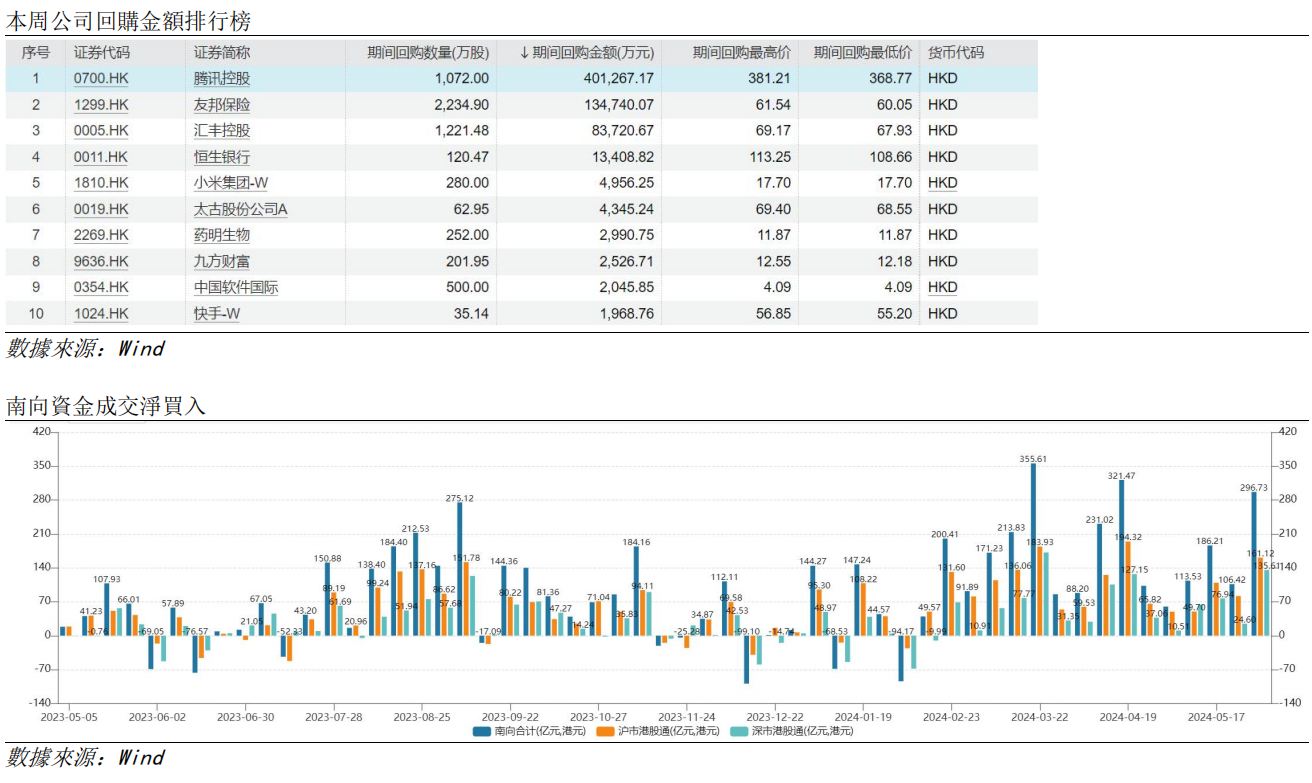Click the 2024-05-17 date axis label
Image resolution: width=1312 pixels, height=783 pixels.
1215,717
